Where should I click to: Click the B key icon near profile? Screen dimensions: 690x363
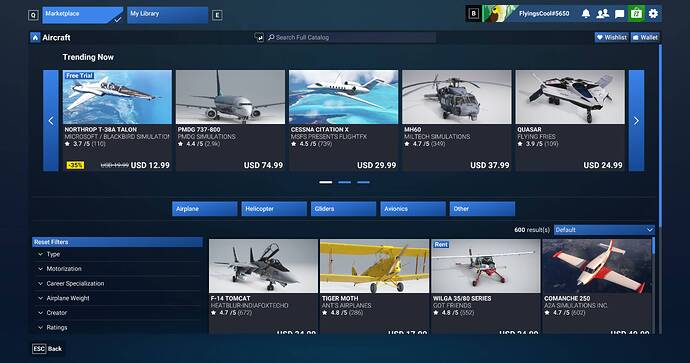(x=473, y=14)
